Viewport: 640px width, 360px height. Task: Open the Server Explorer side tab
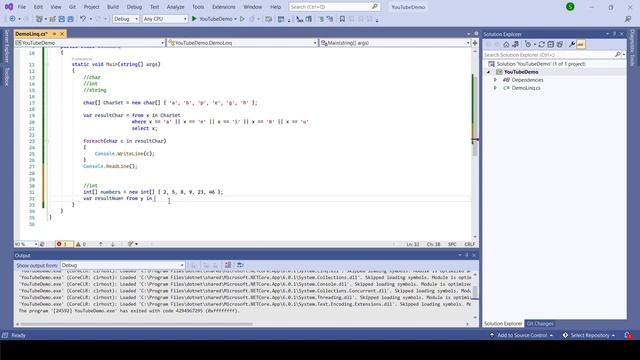click(7, 46)
